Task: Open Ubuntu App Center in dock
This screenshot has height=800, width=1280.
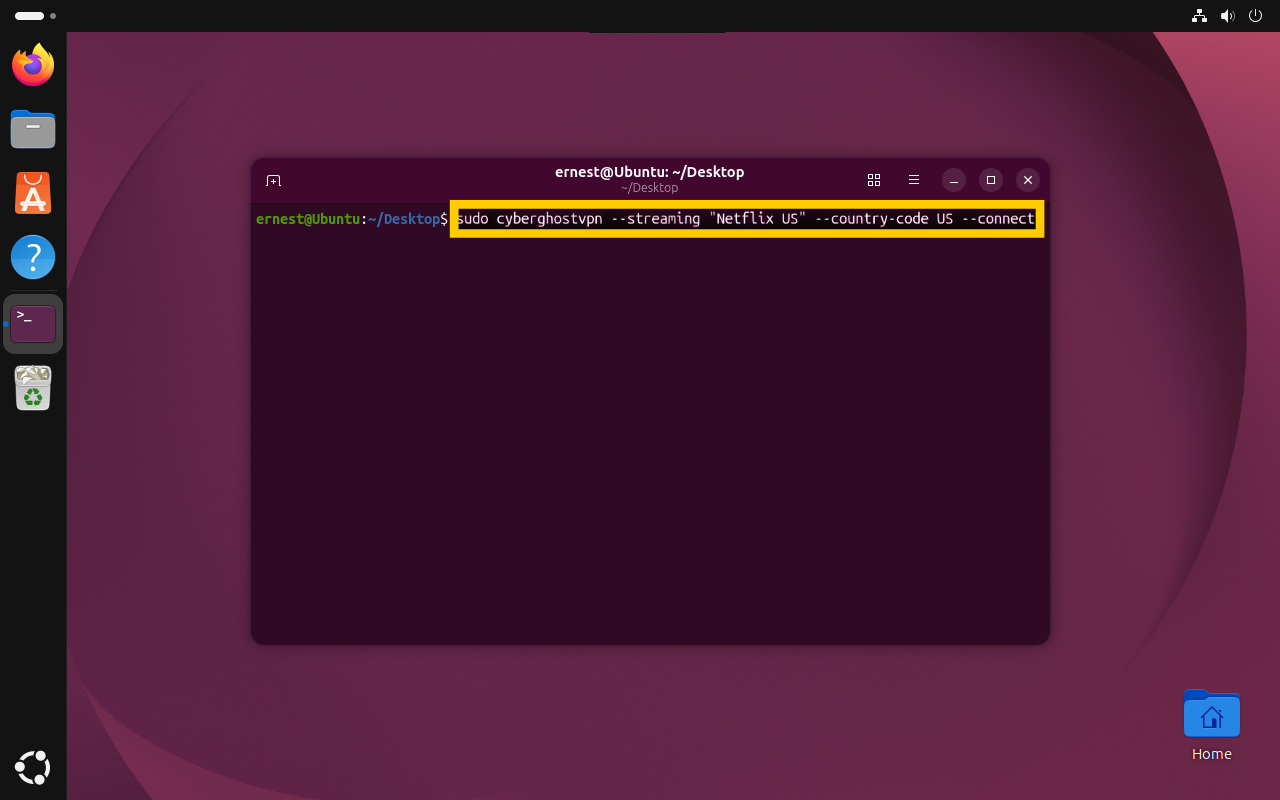Action: 33,193
